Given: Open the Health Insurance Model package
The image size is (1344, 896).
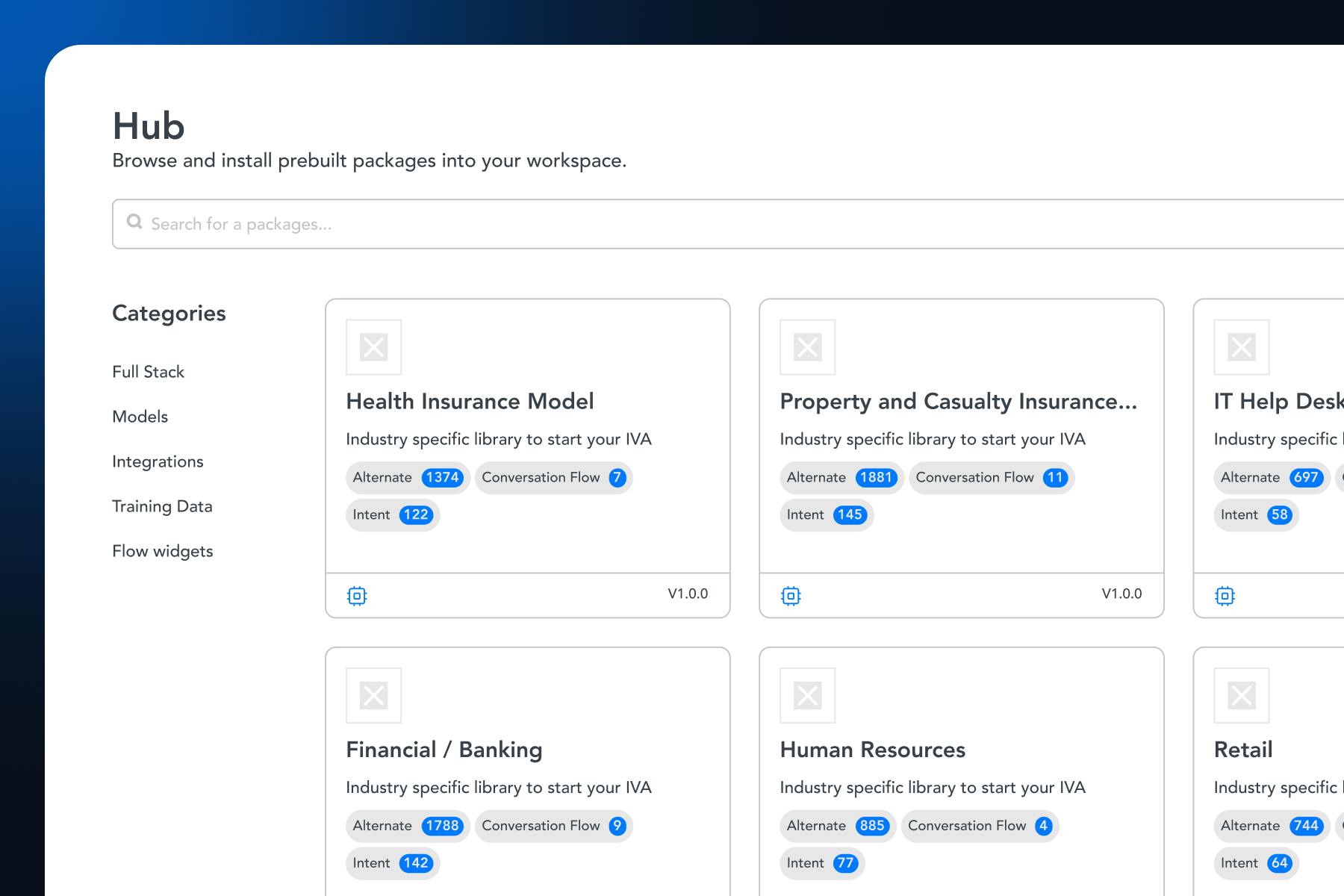Looking at the screenshot, I should 470,402.
